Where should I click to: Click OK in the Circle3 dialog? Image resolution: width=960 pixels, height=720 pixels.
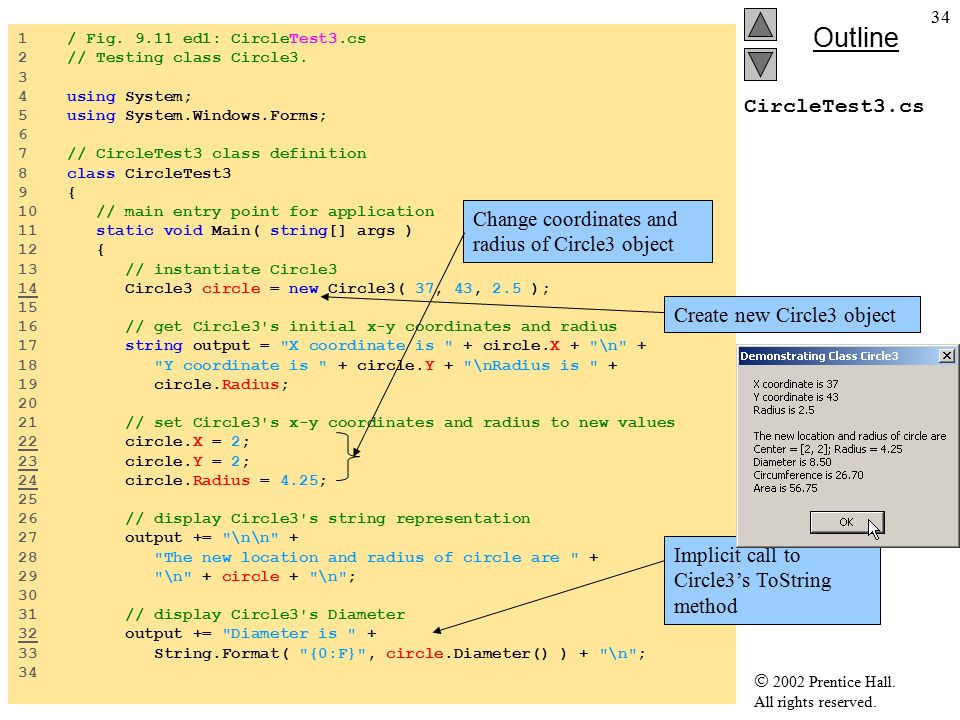click(x=847, y=522)
